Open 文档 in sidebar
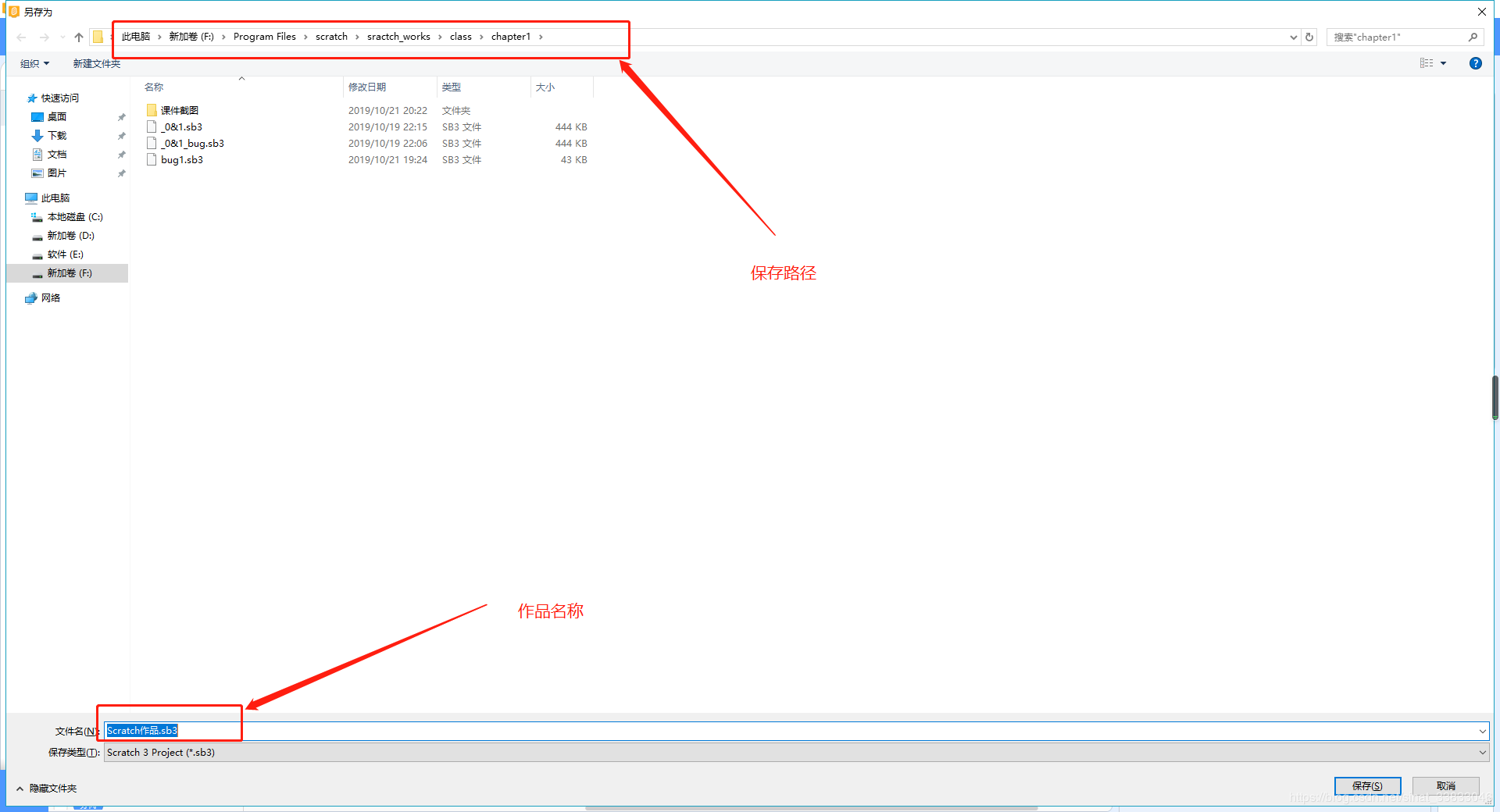Viewport: 1500px width, 812px height. (x=56, y=154)
